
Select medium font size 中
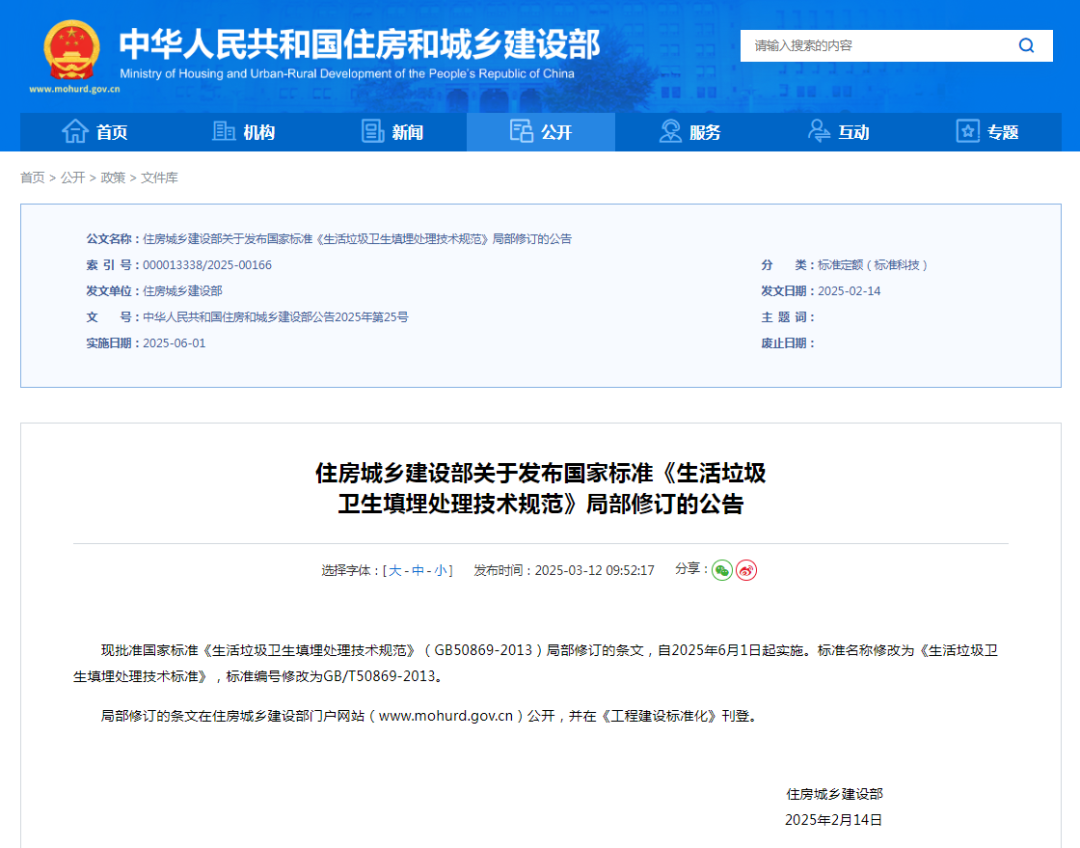[418, 570]
